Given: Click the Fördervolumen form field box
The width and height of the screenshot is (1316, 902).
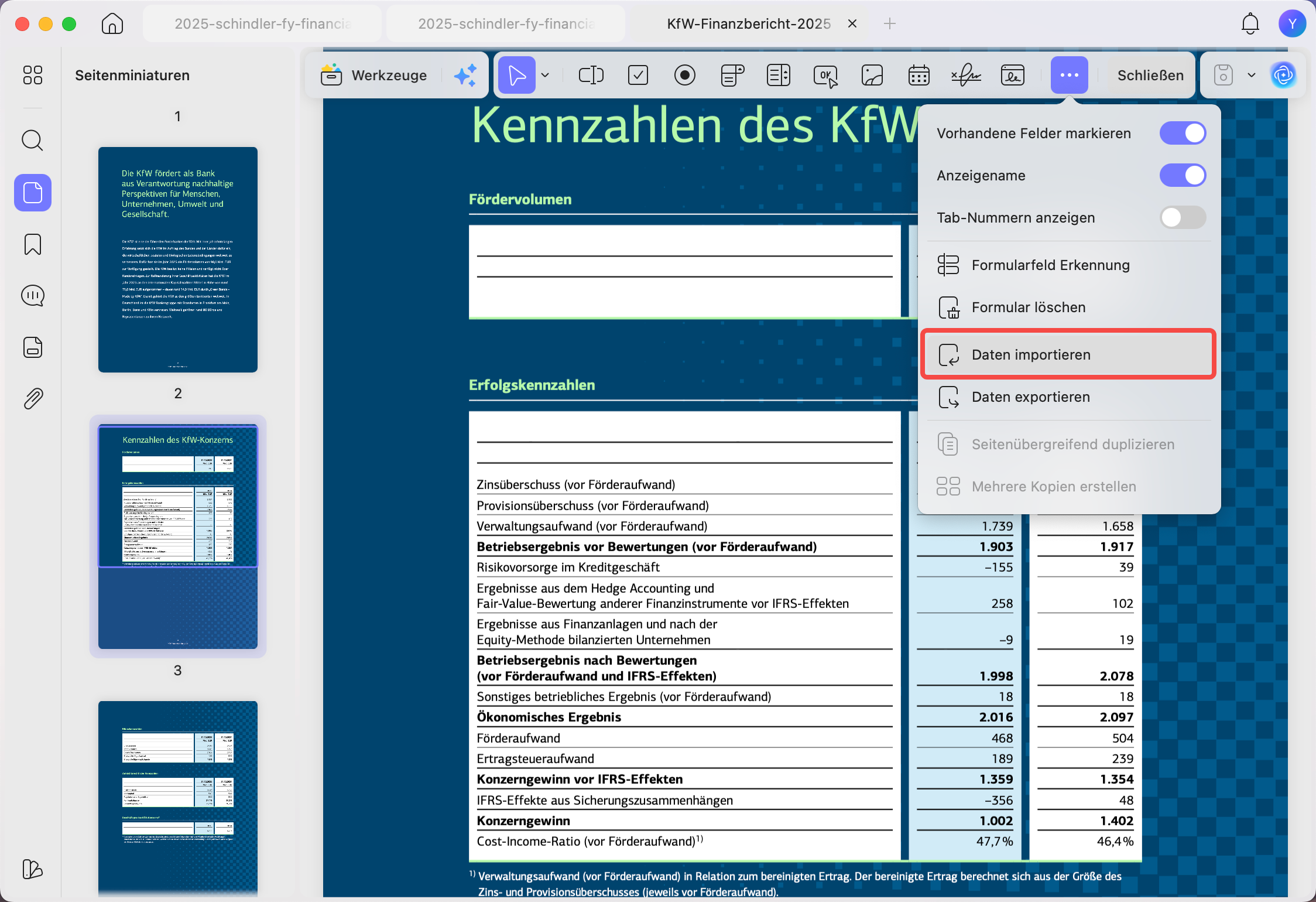Looking at the screenshot, I should pyautogui.click(x=685, y=271).
